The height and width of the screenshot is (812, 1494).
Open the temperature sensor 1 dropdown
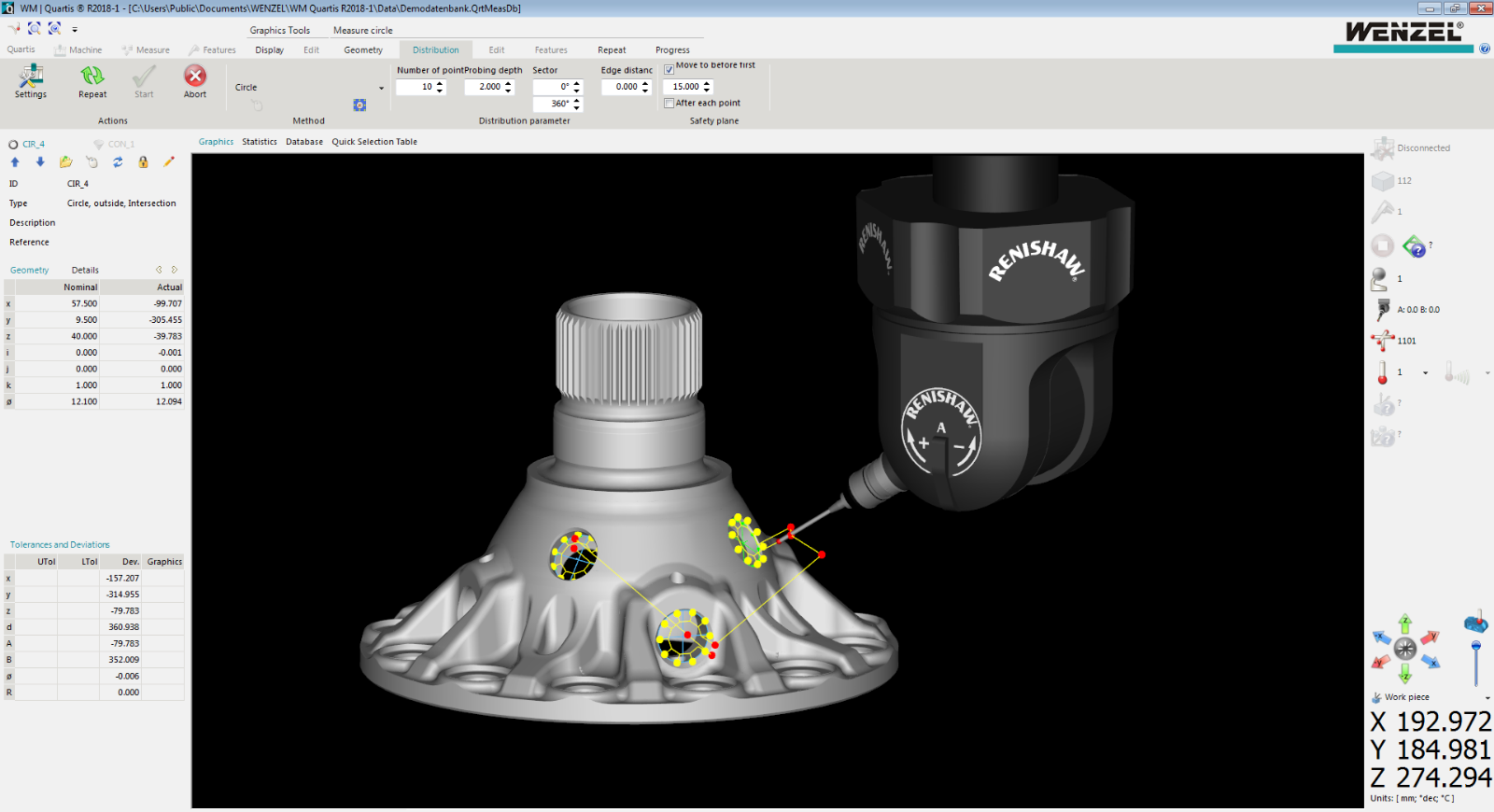(x=1425, y=372)
